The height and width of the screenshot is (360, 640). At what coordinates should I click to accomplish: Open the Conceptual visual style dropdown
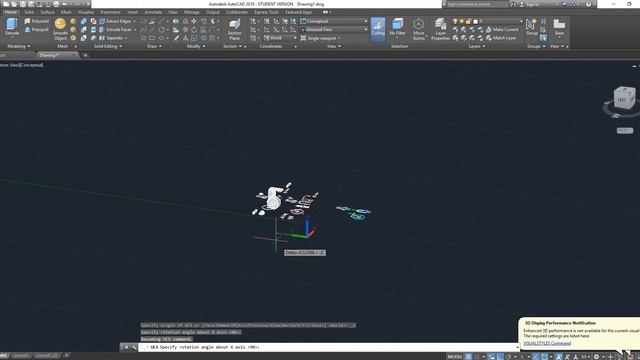pos(334,21)
